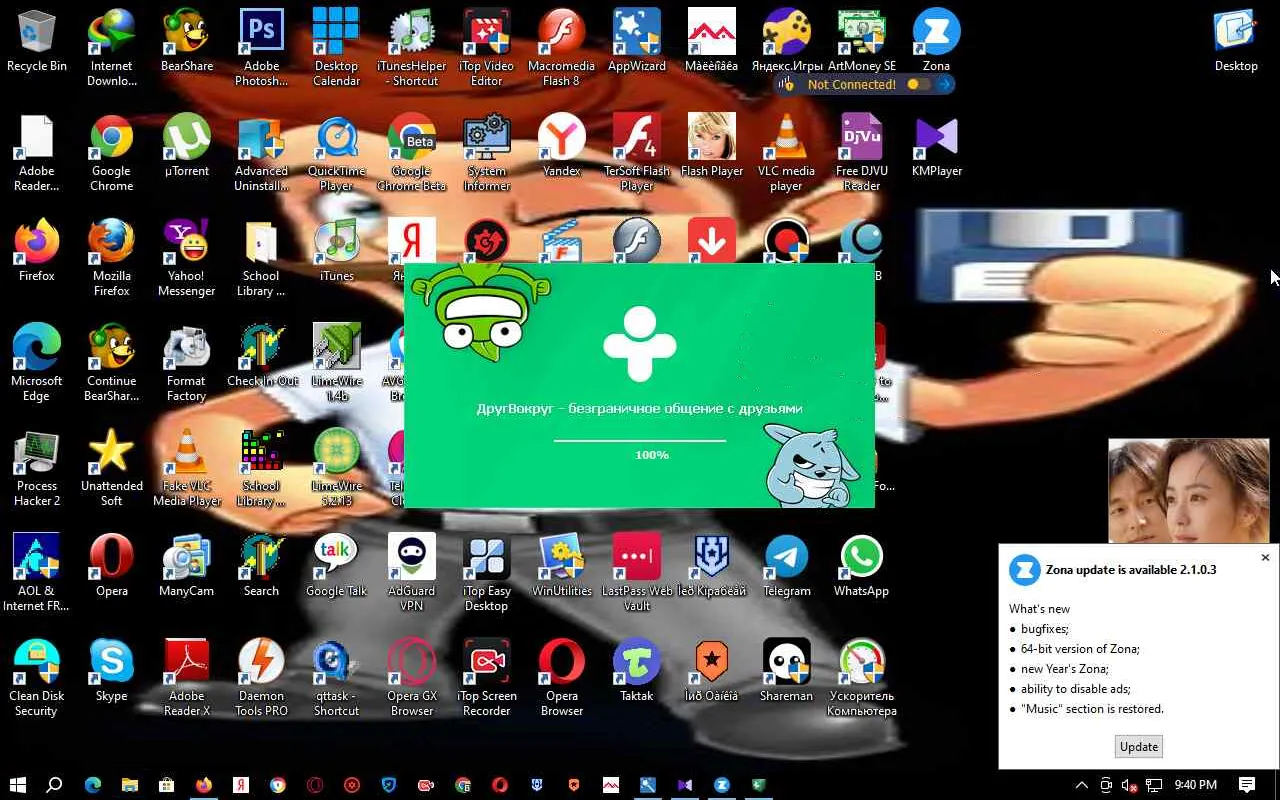
Task: Launch Skype desktop shortcut
Action: point(112,671)
